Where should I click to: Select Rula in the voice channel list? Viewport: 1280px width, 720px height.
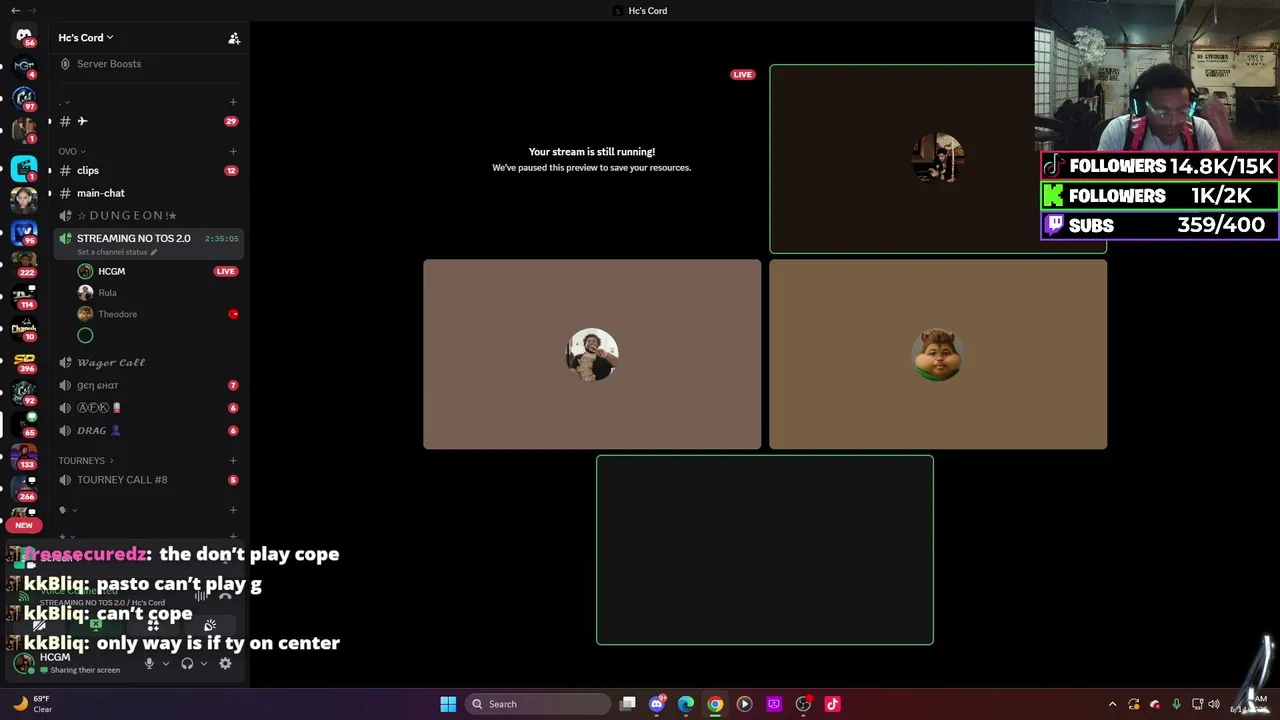pyautogui.click(x=160, y=292)
